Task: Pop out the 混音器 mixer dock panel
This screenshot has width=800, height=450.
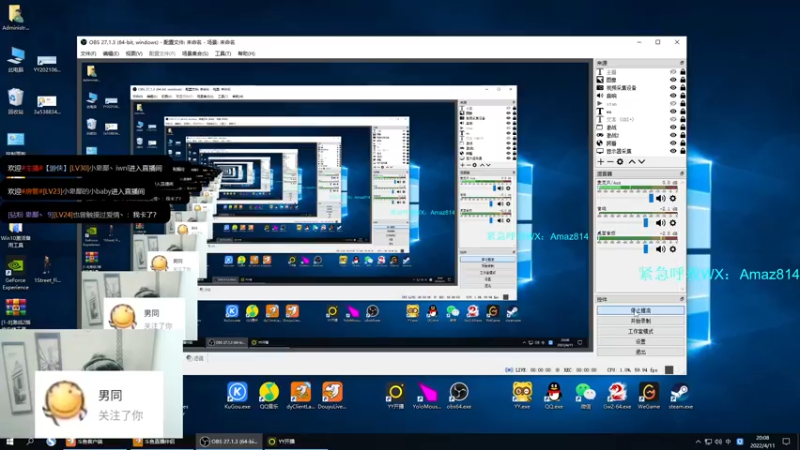Action: (x=682, y=174)
